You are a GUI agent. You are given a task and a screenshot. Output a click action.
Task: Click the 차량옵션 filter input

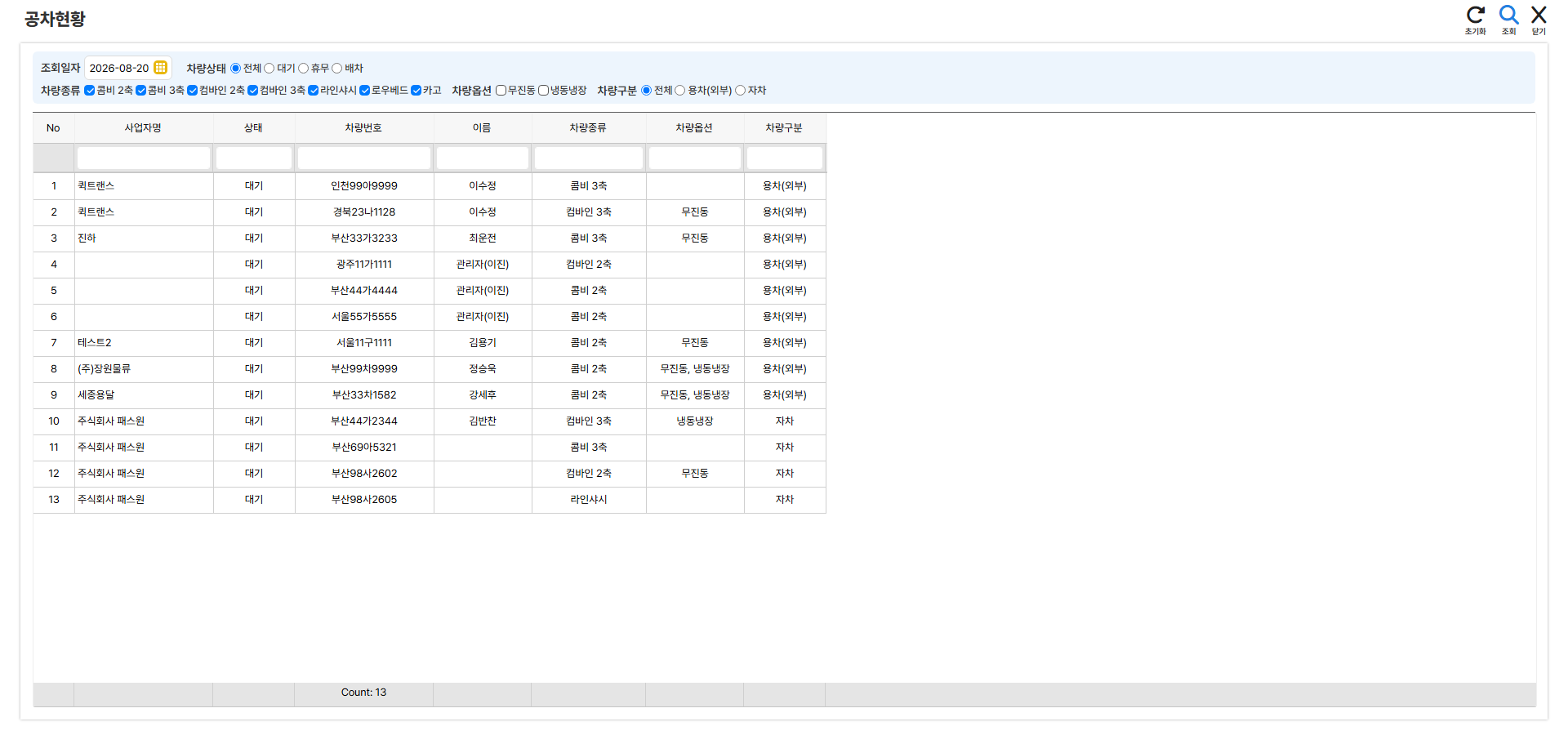pyautogui.click(x=695, y=158)
